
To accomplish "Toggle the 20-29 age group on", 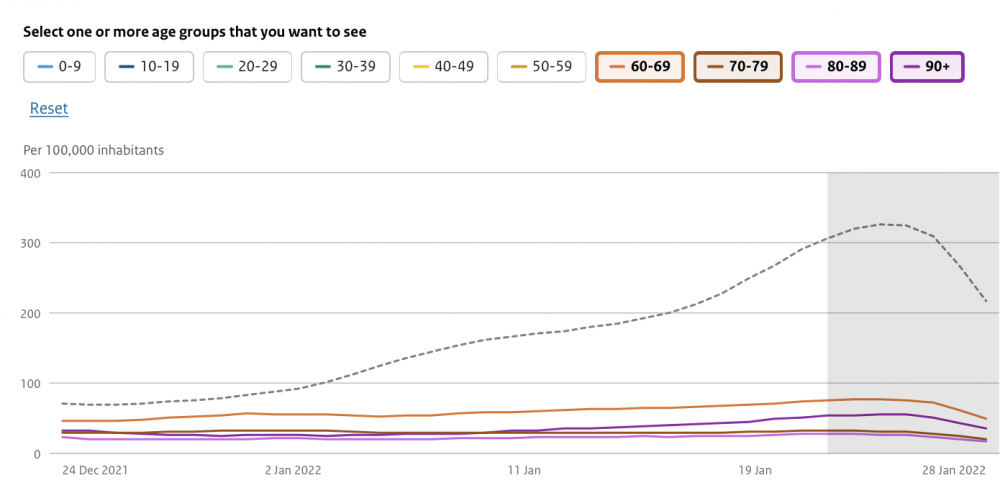I will 247,66.
